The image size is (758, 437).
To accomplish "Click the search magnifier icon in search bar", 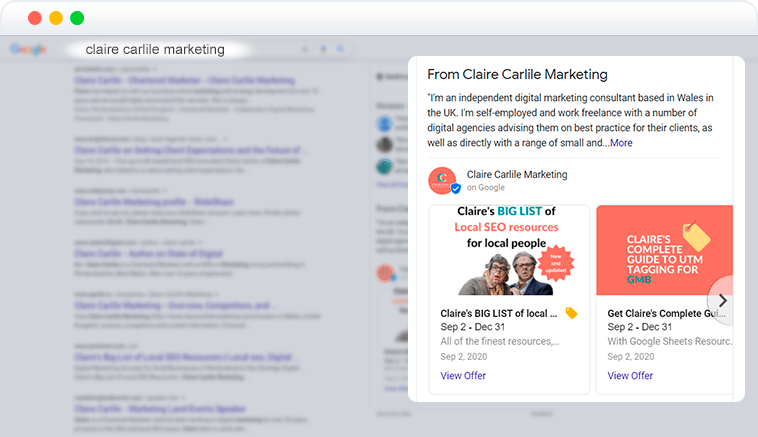I will tap(341, 49).
